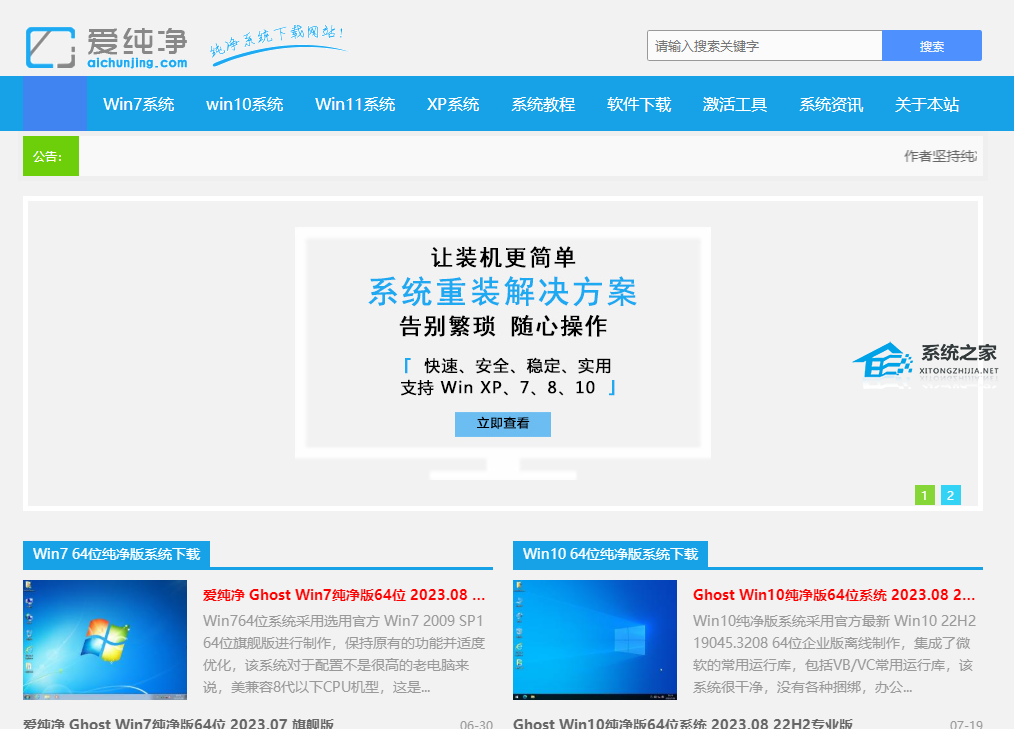The height and width of the screenshot is (729, 1014).
Task: Click the 立即查看 banner button
Action: pos(502,424)
